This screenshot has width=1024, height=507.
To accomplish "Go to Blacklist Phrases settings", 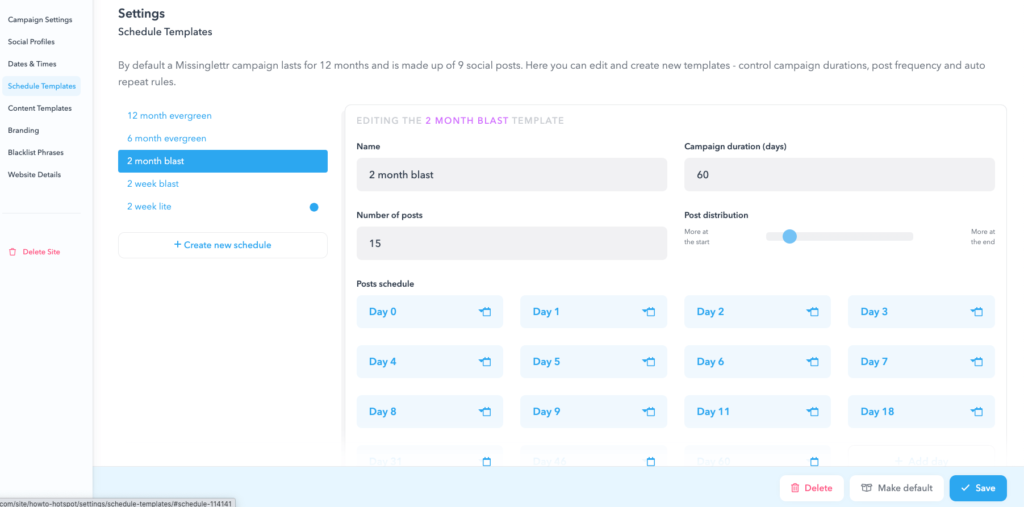I will coord(38,152).
